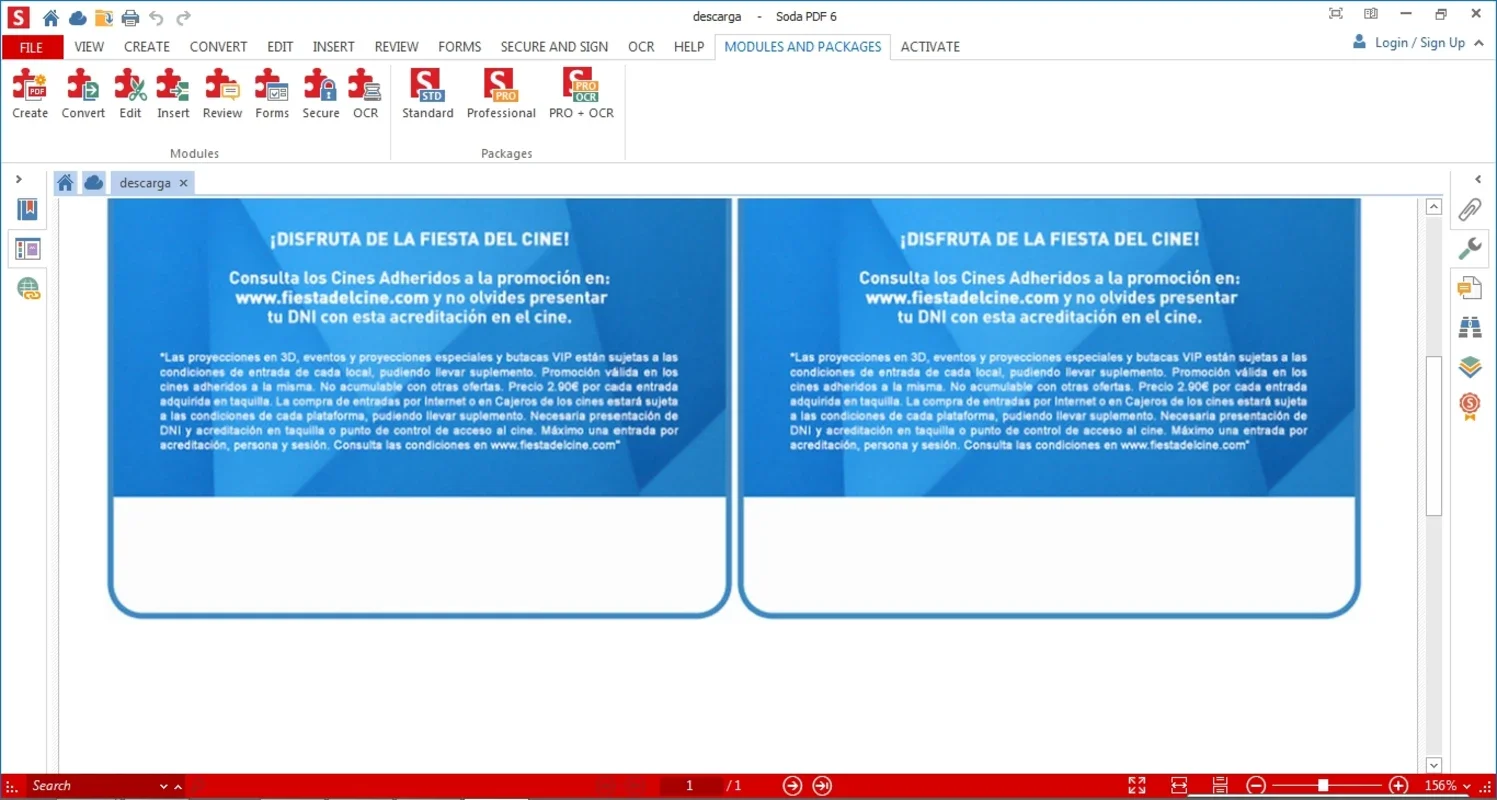Click the page number input field

689,786
